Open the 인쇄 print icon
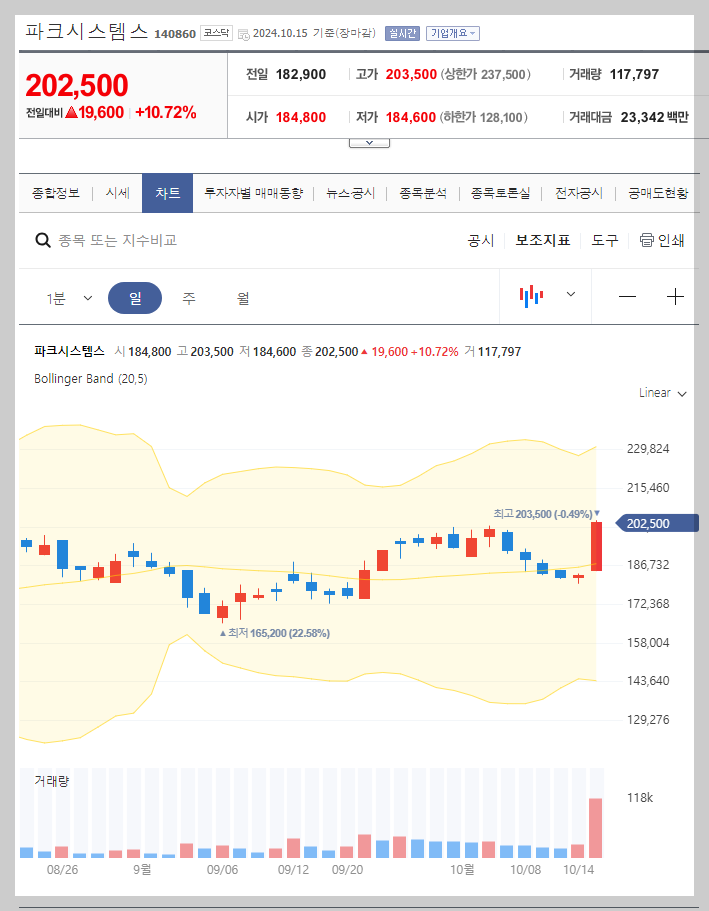This screenshot has width=709, height=911. (661, 240)
